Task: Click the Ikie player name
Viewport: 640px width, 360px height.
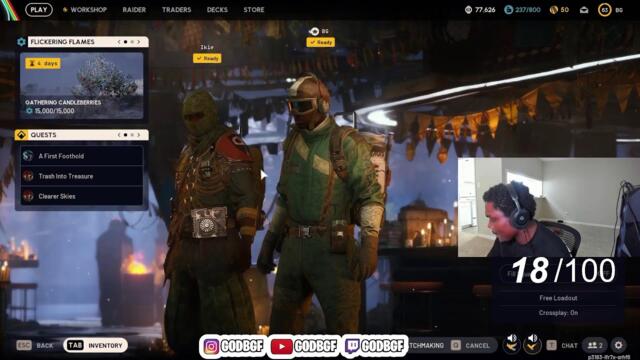Action: click(207, 47)
